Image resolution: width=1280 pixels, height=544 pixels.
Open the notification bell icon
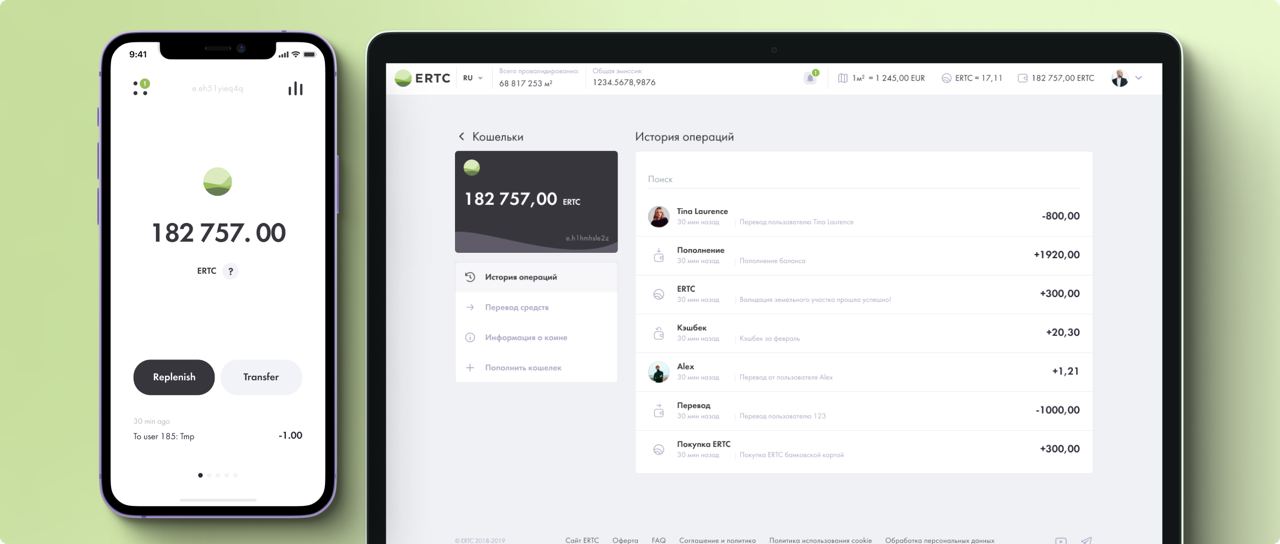(810, 77)
